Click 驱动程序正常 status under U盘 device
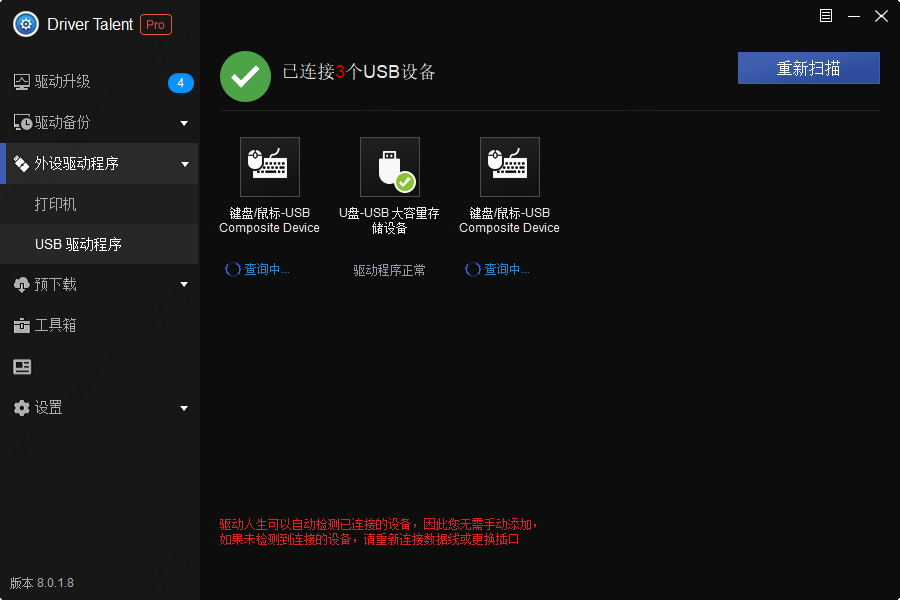Image resolution: width=900 pixels, height=600 pixels. (x=389, y=270)
